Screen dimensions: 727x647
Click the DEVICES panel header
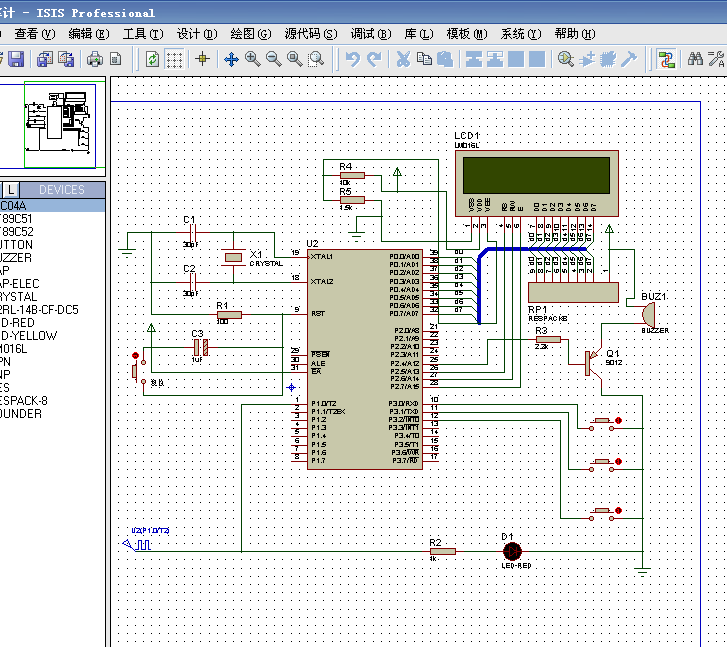(62, 189)
